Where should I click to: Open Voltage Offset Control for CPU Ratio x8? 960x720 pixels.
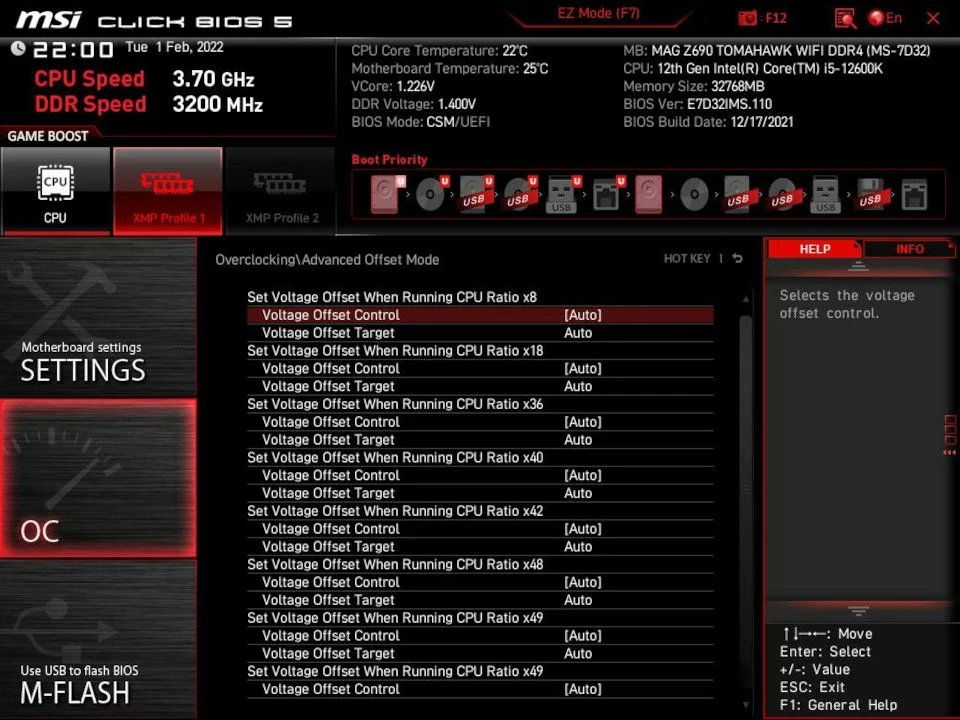click(480, 315)
